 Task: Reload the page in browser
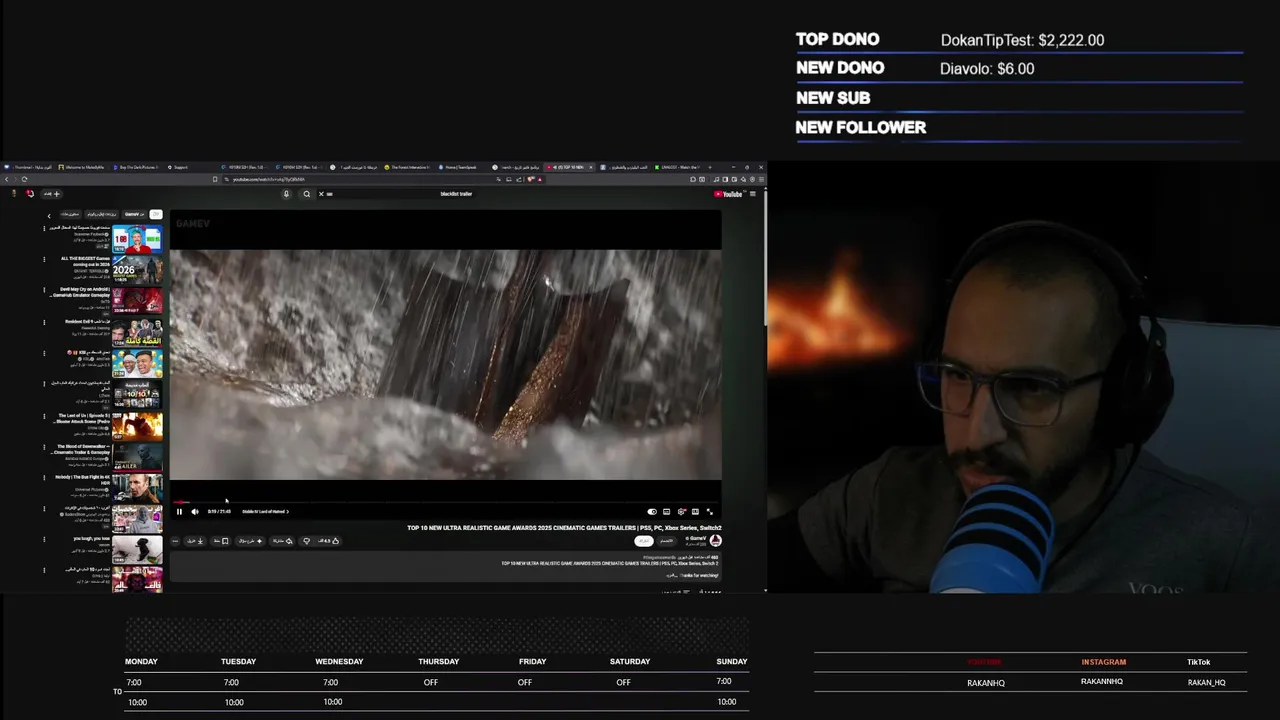pos(25,179)
